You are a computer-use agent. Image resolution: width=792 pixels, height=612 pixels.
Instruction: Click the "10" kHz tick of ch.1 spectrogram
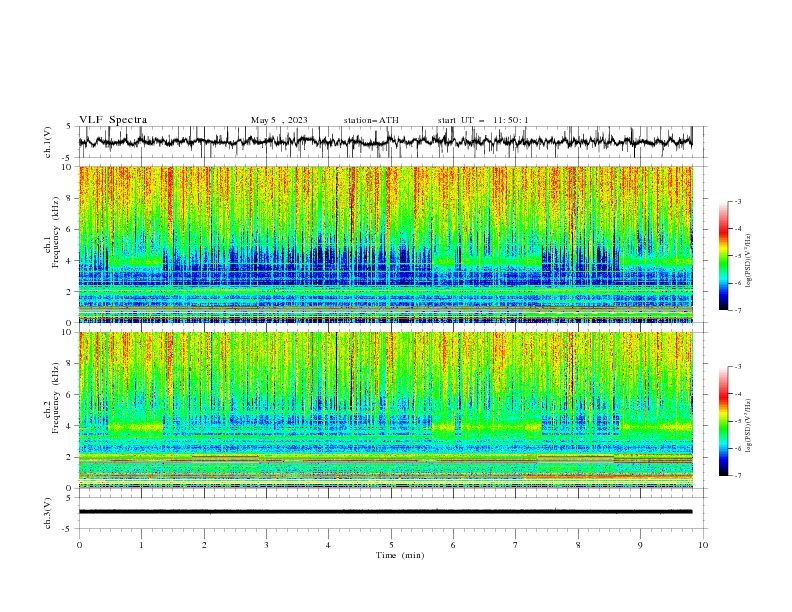pyautogui.click(x=66, y=167)
